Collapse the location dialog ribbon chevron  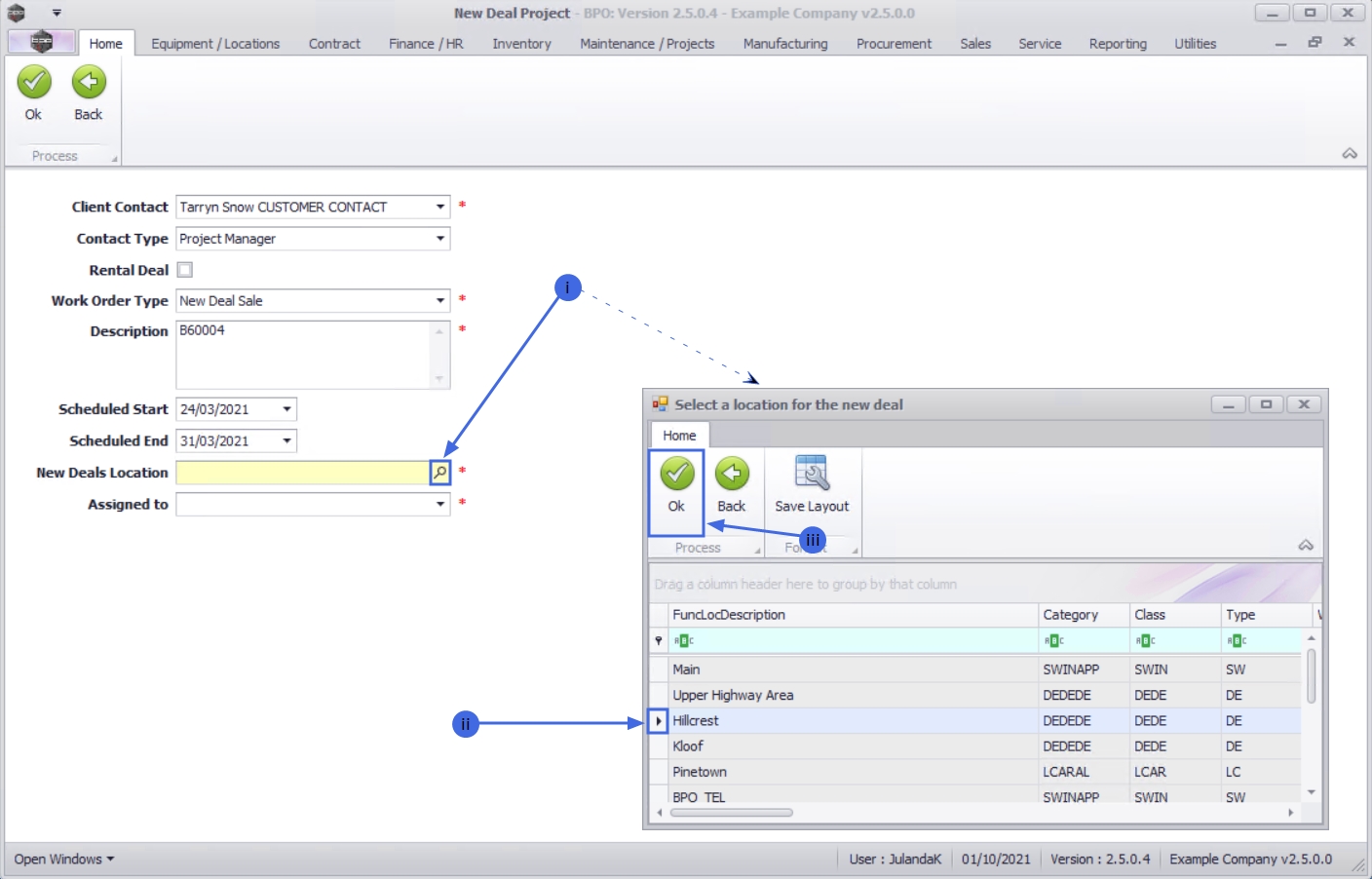[x=1306, y=546]
